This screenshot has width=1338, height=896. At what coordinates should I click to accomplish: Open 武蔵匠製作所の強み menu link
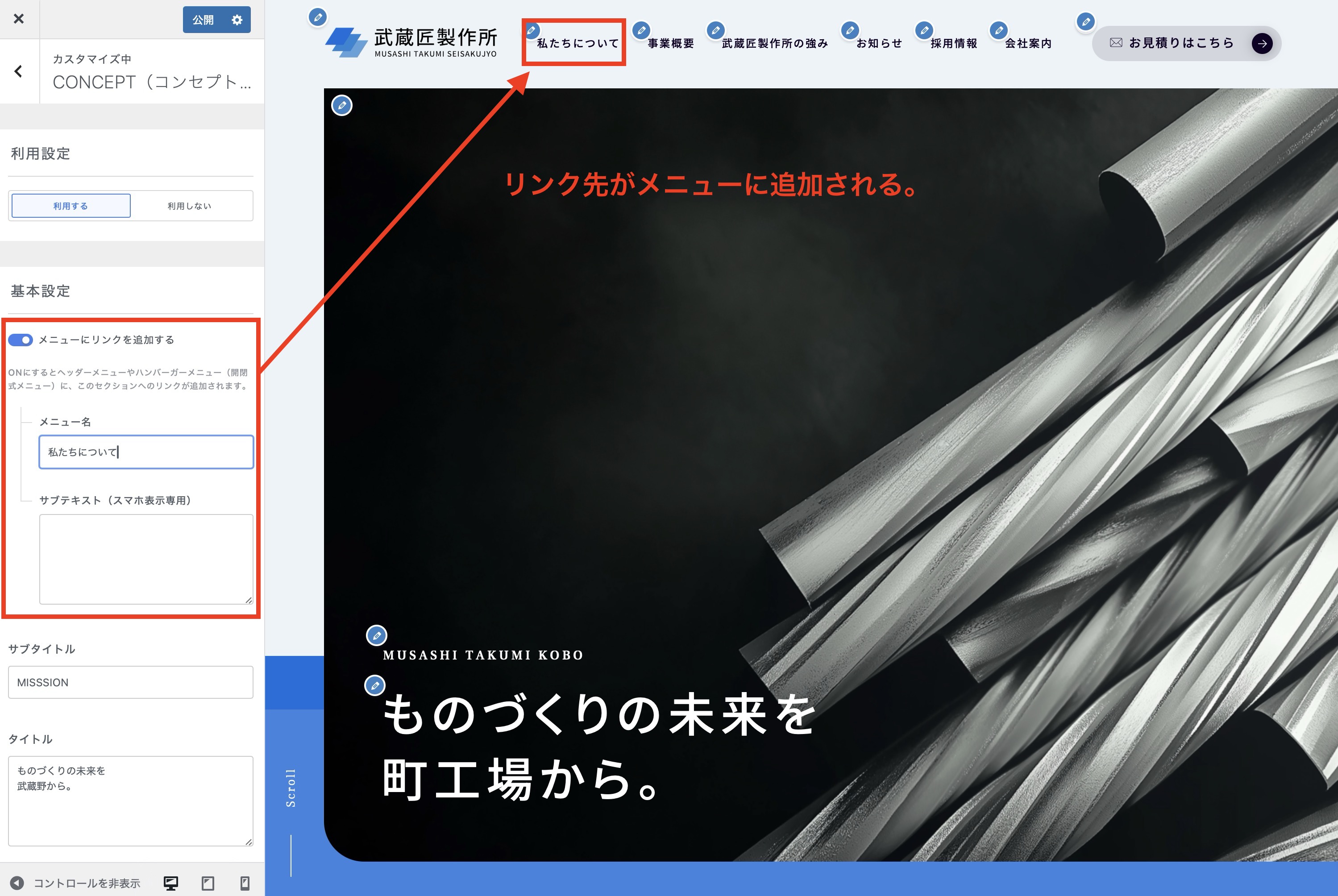click(774, 43)
